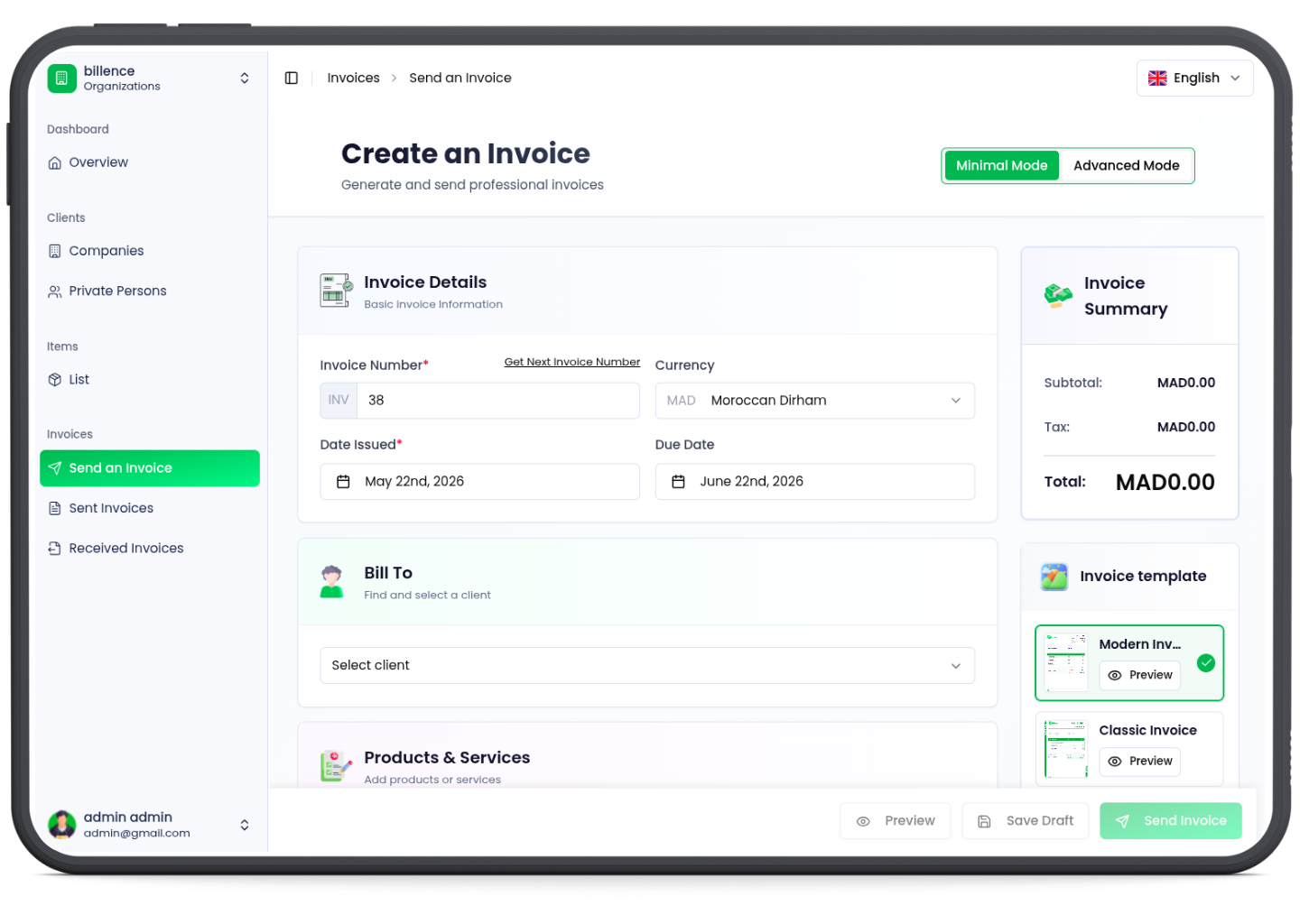Click the Invoice Summary money icon

pyautogui.click(x=1058, y=295)
